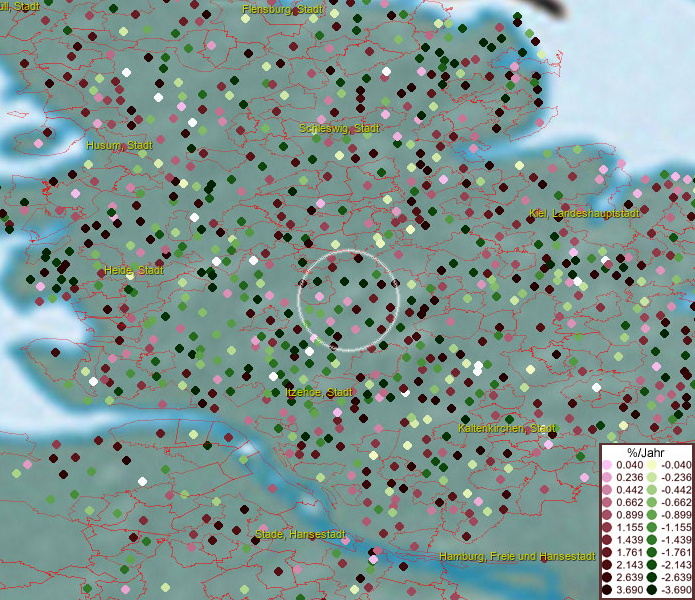Click the Kiel, Landeshauptstadt map label
Image resolution: width=695 pixels, height=600 pixels.
click(x=584, y=213)
